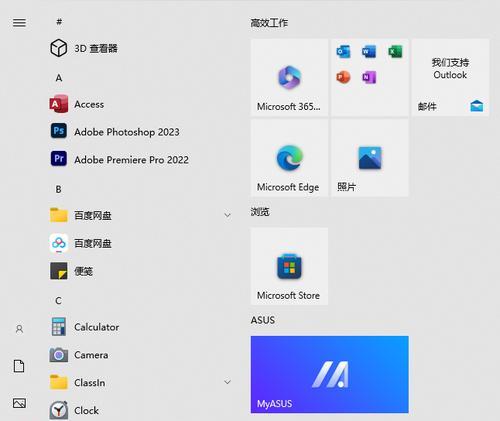Image resolution: width=500 pixels, height=421 pixels.
Task: Select the letter C section header
Action: pyautogui.click(x=58, y=301)
